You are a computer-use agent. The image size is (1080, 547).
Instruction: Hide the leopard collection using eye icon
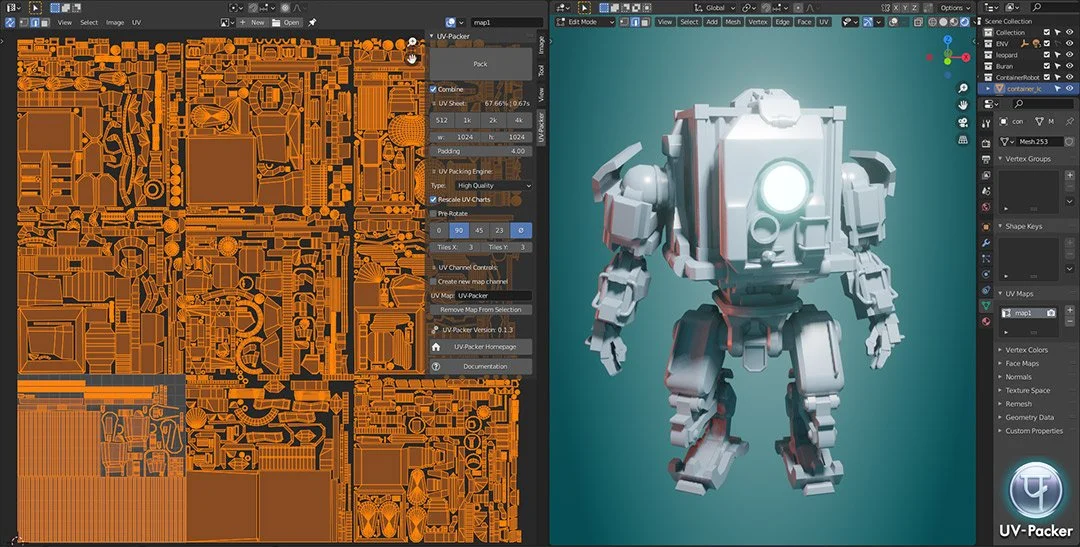[1069, 55]
